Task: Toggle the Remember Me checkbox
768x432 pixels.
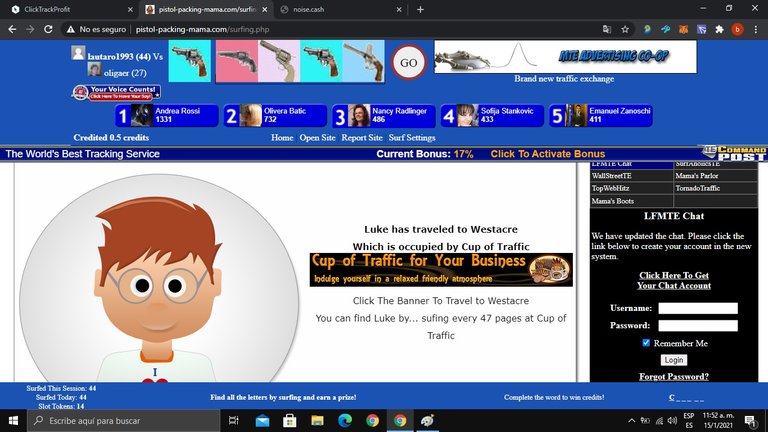Action: coord(646,343)
